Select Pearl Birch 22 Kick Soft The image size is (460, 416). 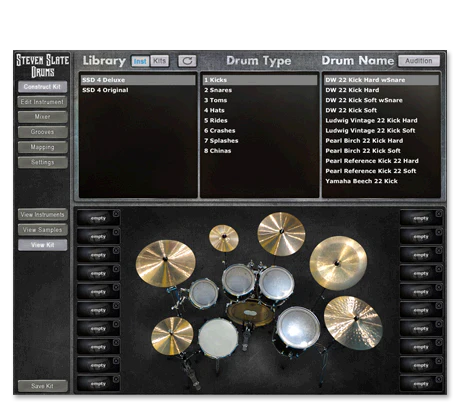coord(381,151)
